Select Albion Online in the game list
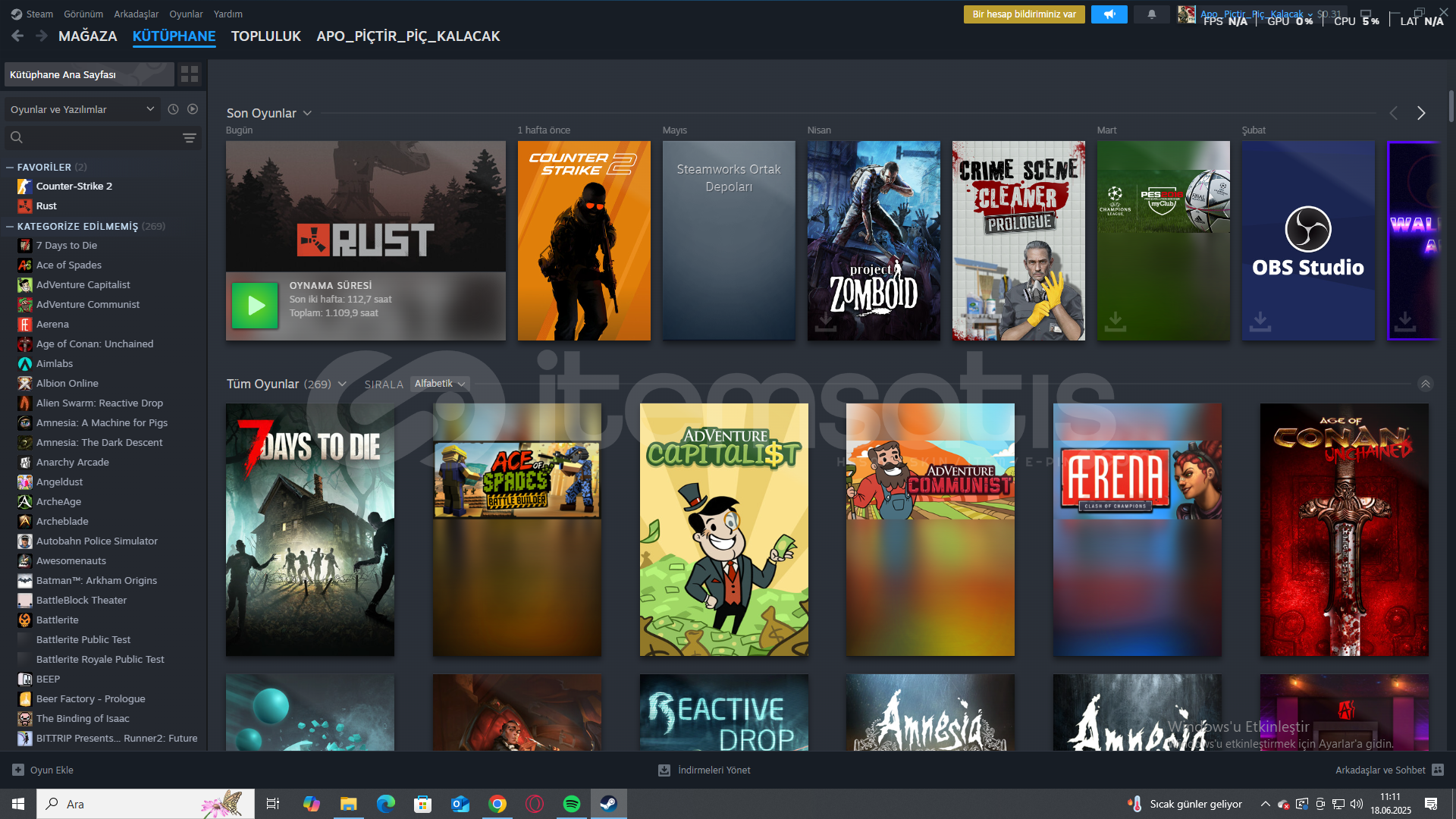This screenshot has height=819, width=1456. click(x=67, y=383)
